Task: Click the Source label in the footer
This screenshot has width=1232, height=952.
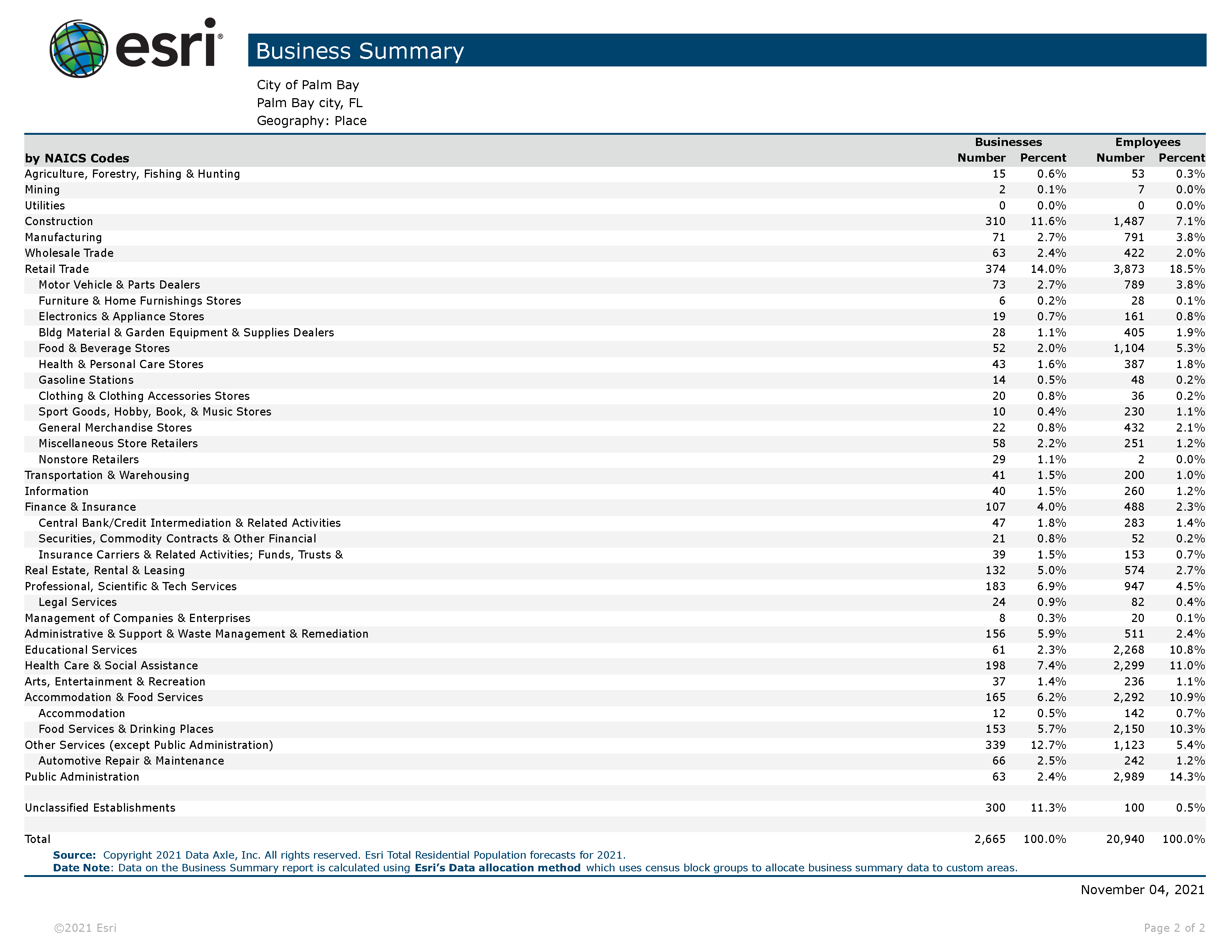Action: (74, 855)
